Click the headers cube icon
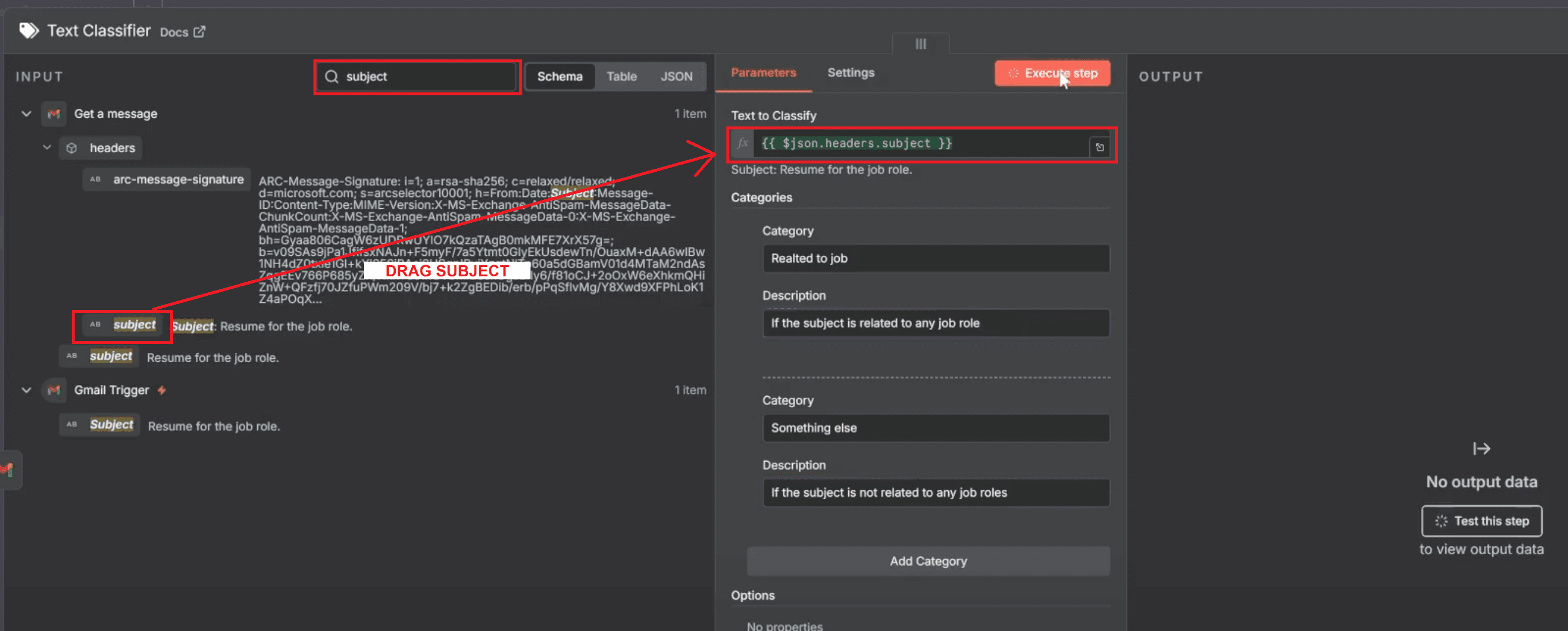The width and height of the screenshot is (1568, 631). coord(72,148)
